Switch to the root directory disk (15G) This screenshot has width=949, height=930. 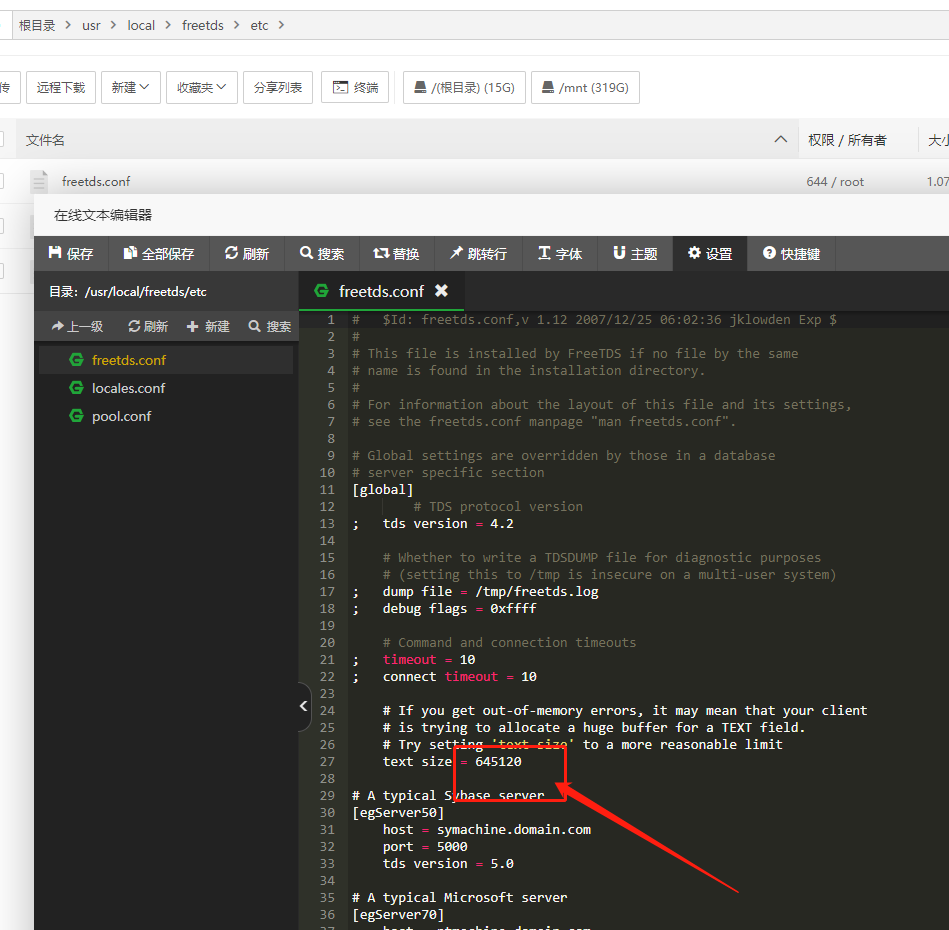464,87
